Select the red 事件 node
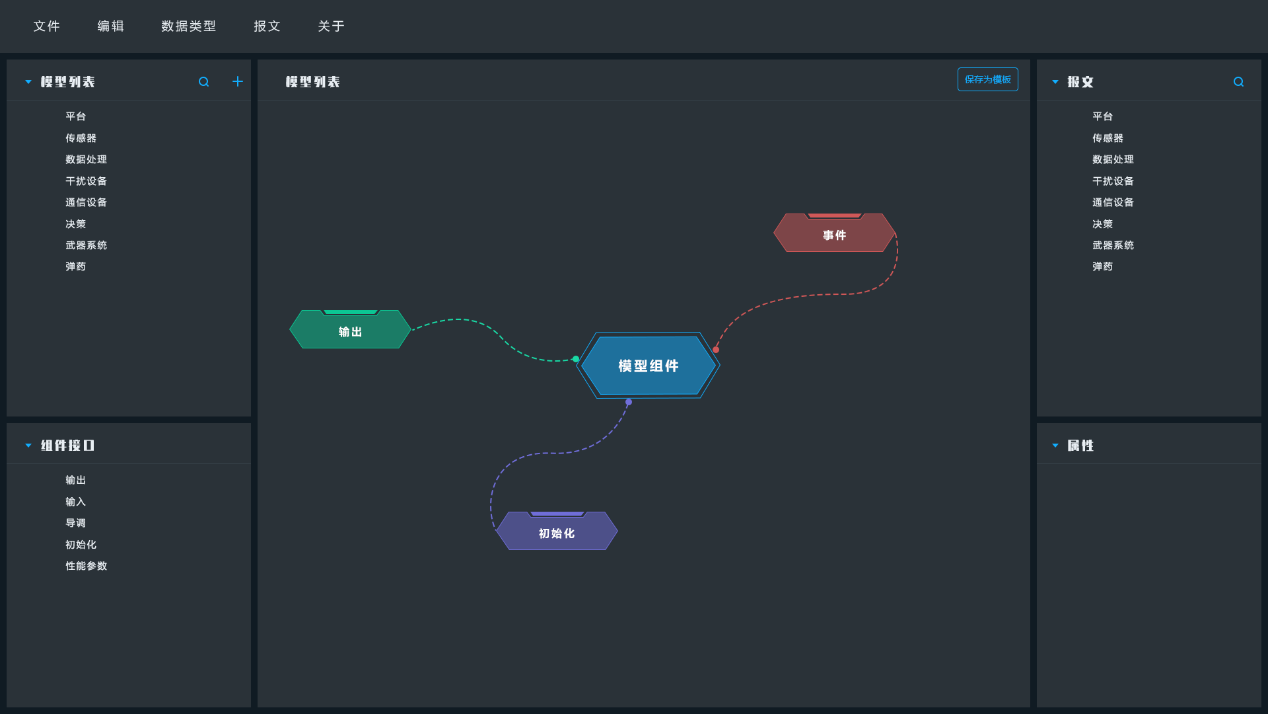This screenshot has width=1268, height=714. pos(834,234)
